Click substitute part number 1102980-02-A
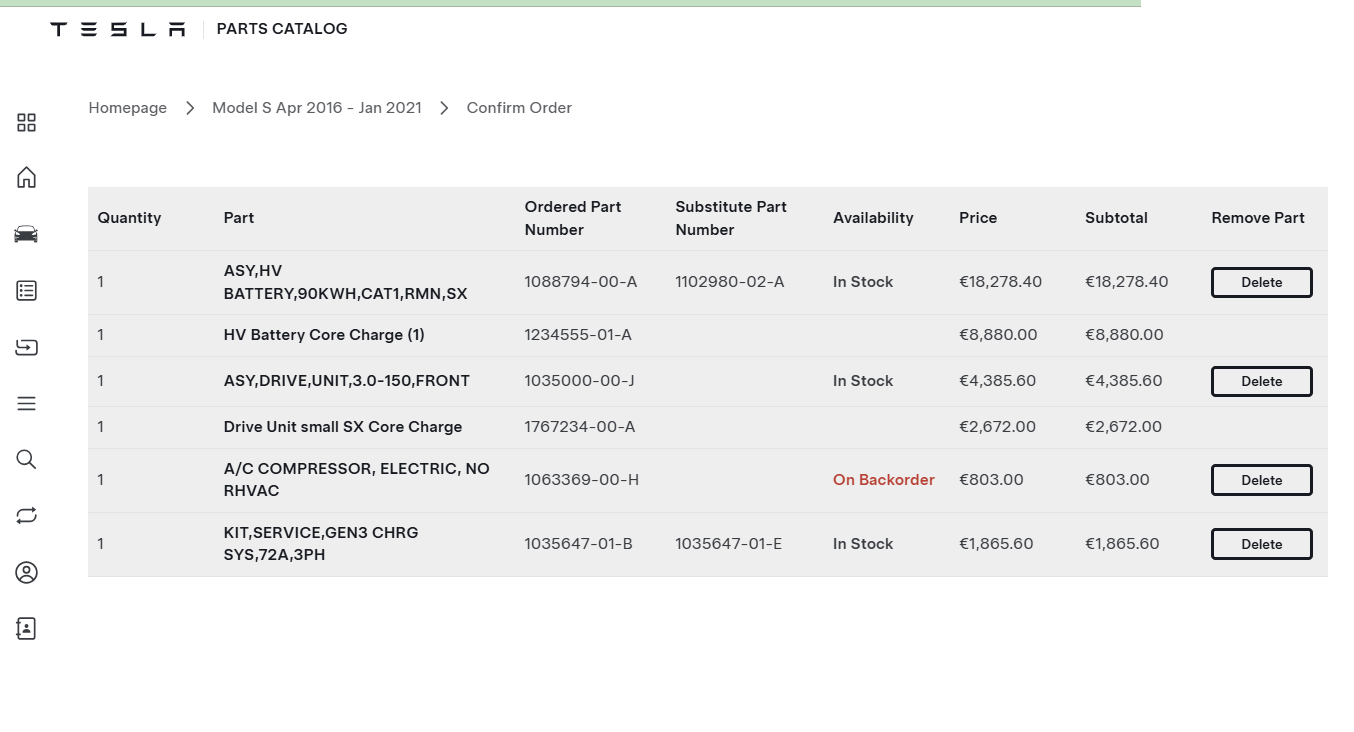The height and width of the screenshot is (732, 1354). 730,282
